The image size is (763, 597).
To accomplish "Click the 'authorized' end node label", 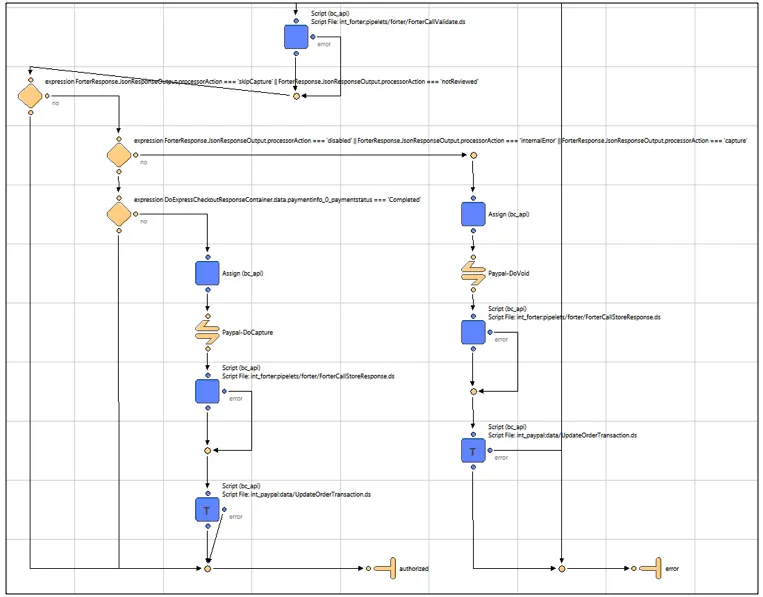I will (x=414, y=569).
